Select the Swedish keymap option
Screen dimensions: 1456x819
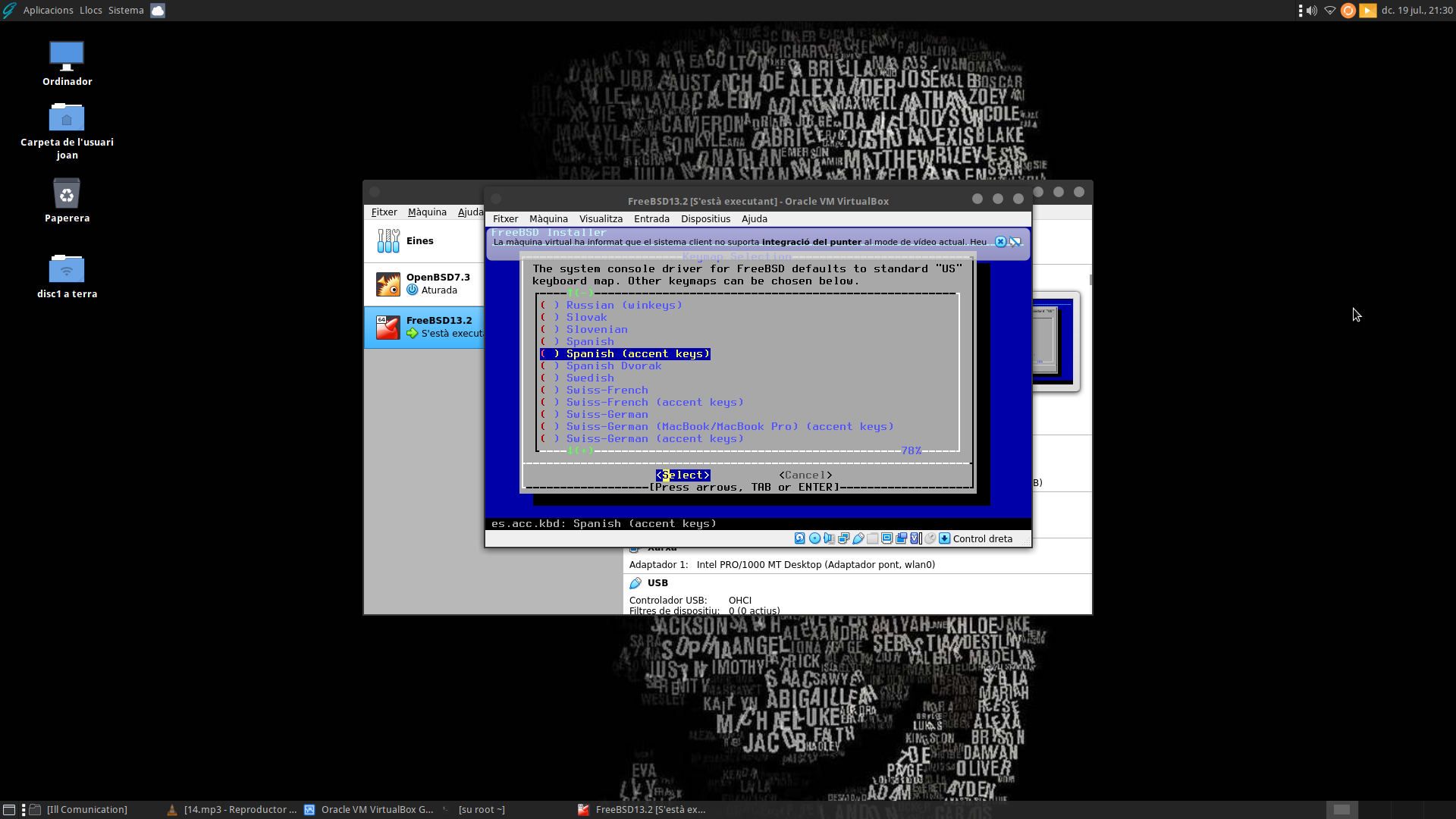577,378
